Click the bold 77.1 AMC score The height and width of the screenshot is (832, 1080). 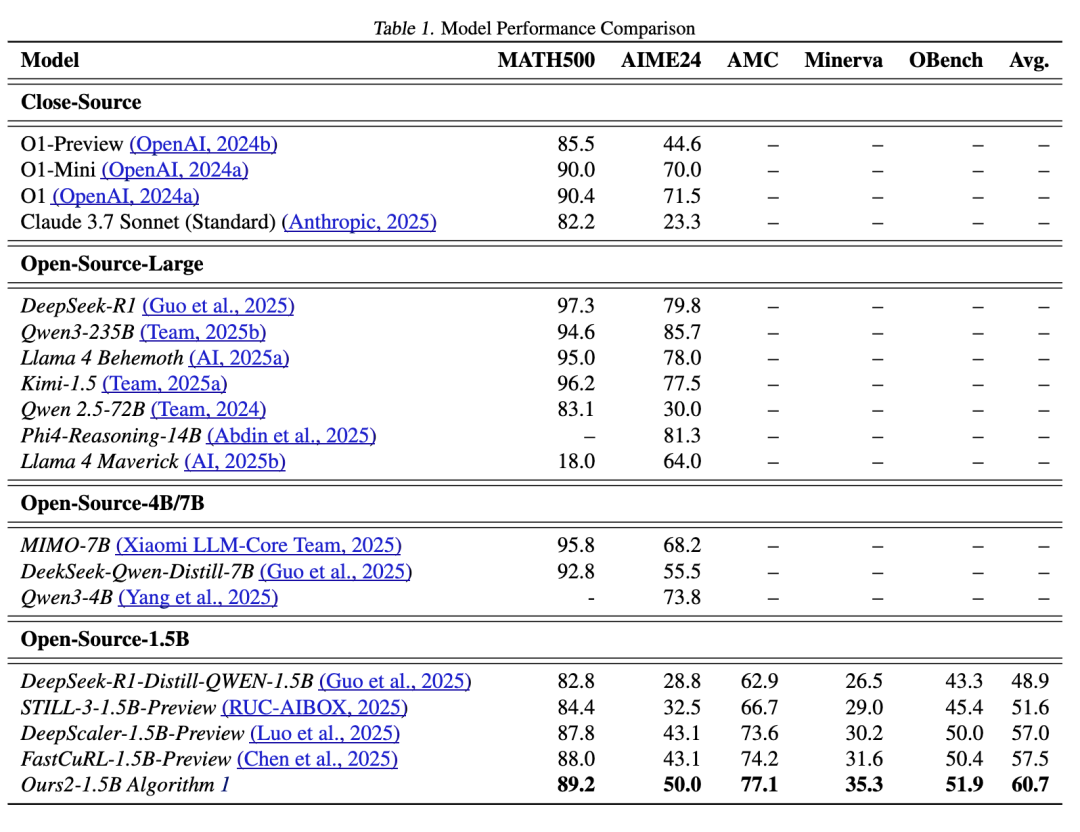click(x=759, y=785)
